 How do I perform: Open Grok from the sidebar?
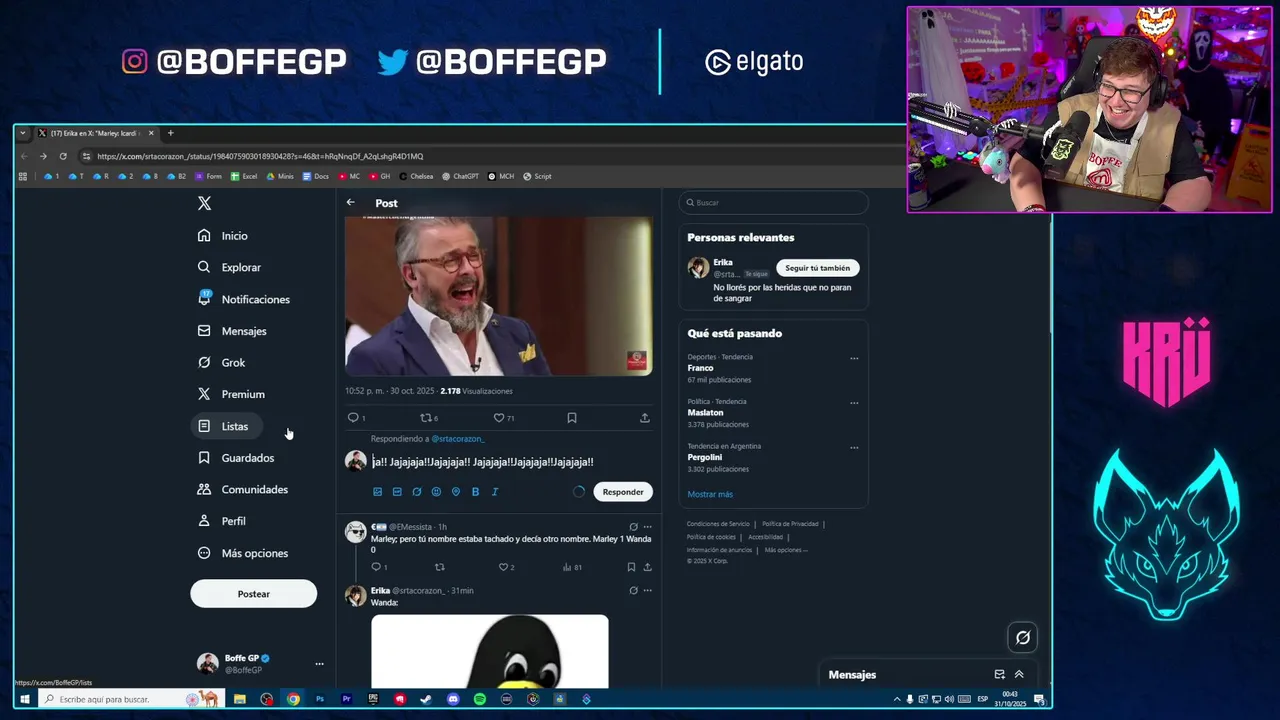click(x=221, y=362)
